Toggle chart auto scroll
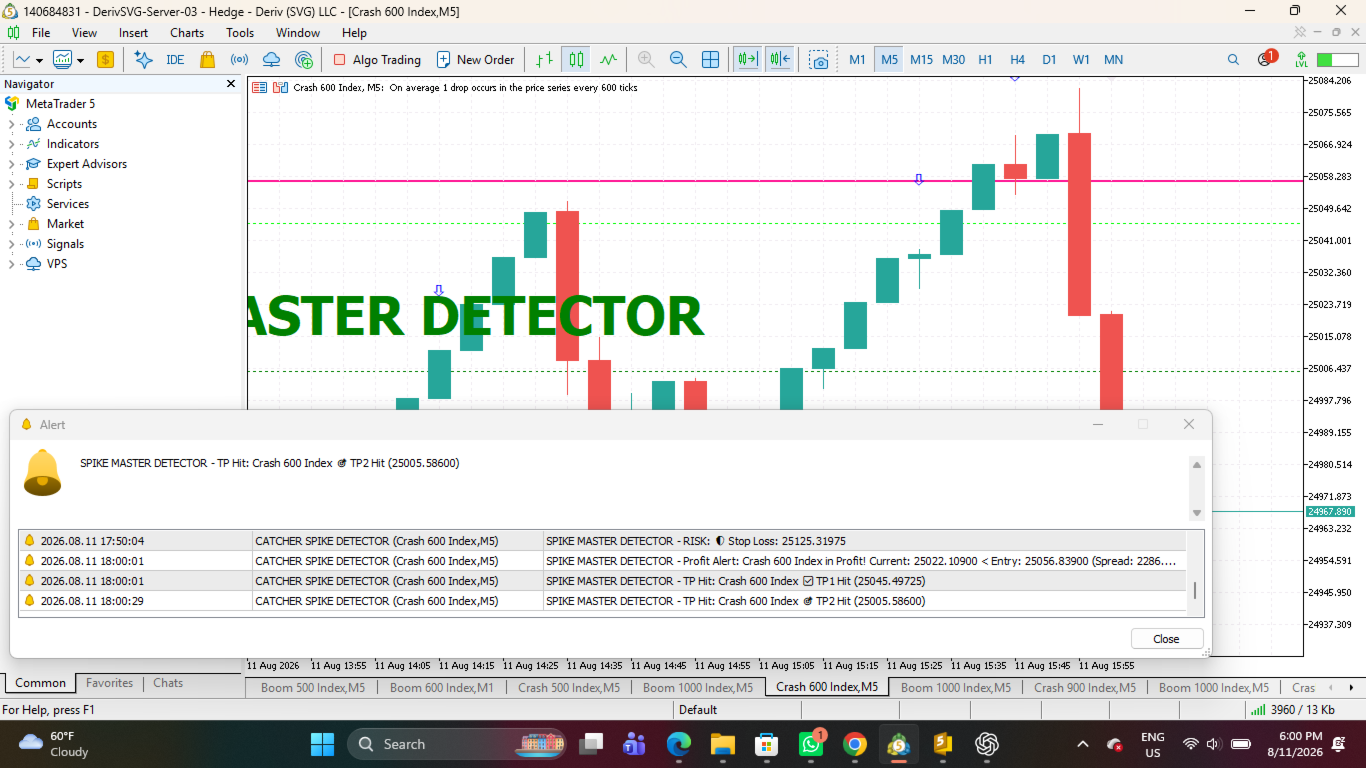This screenshot has height=768, width=1366. click(x=747, y=60)
